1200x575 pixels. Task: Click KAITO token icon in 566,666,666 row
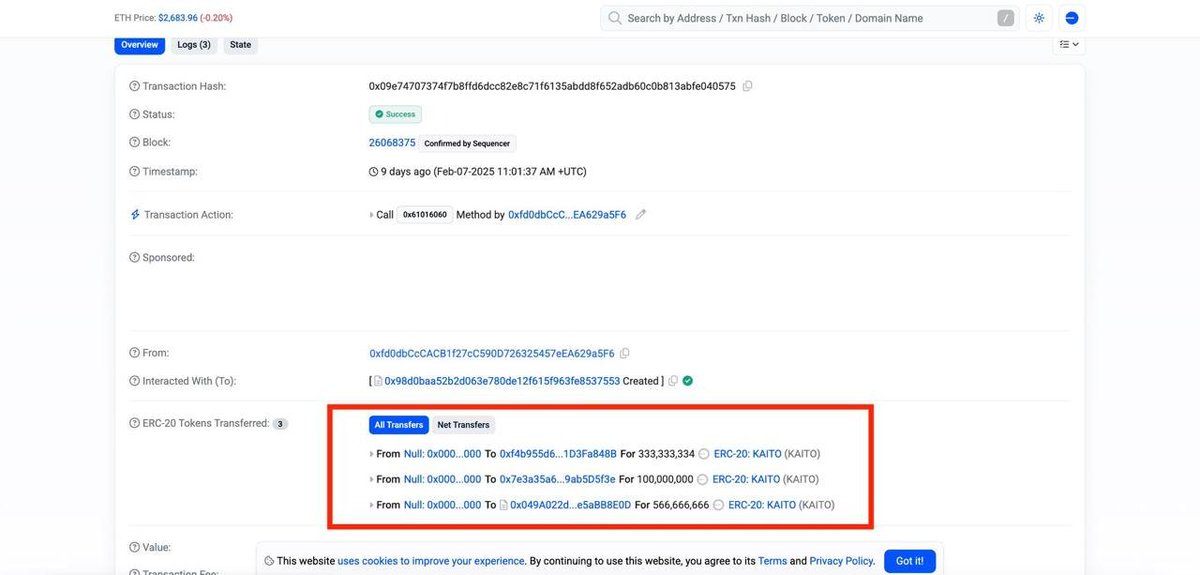[719, 505]
